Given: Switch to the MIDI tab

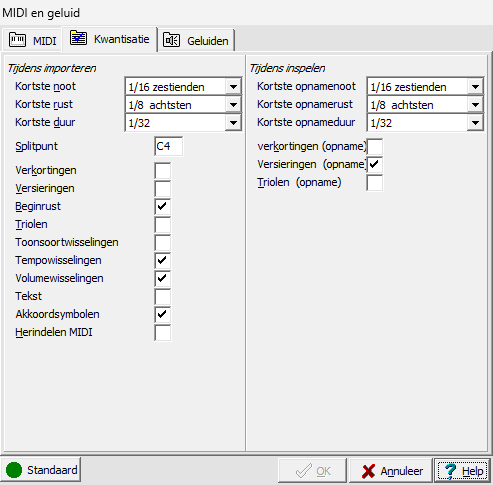Looking at the screenshot, I should 32,40.
